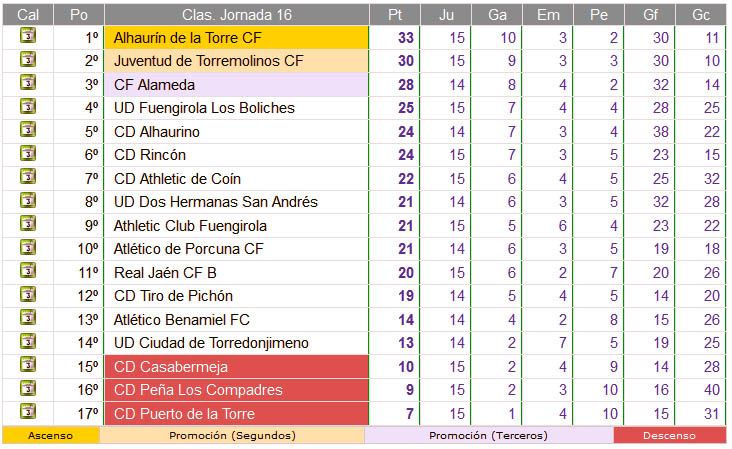Click the red Descenso legend swatch

pyautogui.click(x=669, y=435)
